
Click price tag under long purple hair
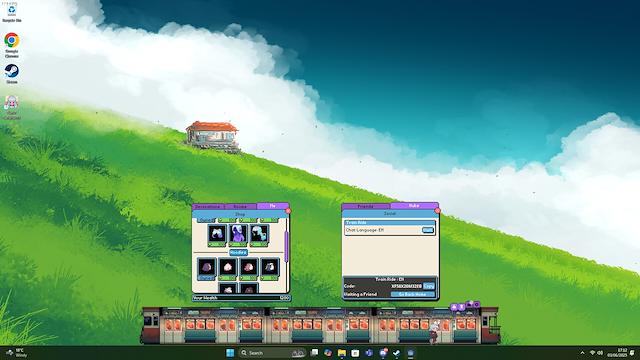click(238, 244)
